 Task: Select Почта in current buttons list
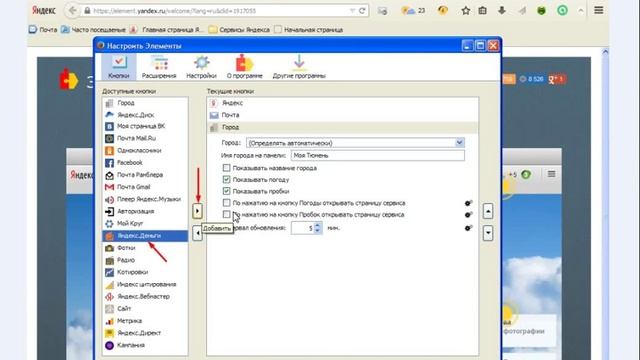click(x=342, y=115)
